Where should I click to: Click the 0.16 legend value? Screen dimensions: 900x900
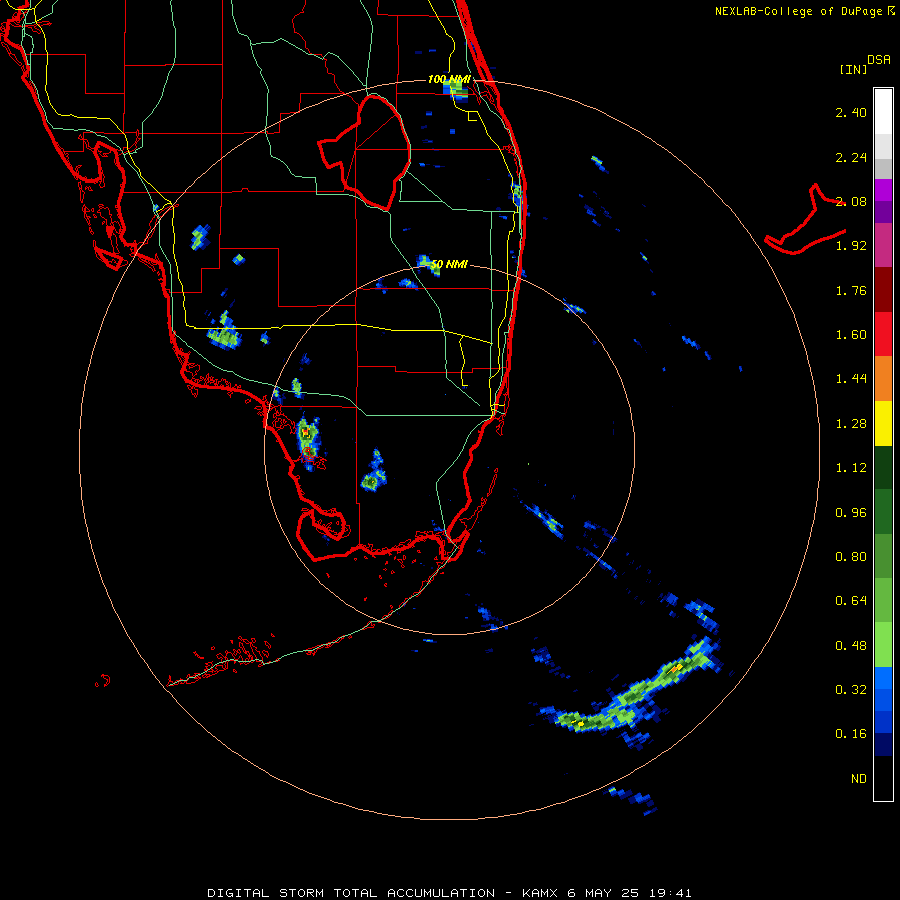(851, 734)
